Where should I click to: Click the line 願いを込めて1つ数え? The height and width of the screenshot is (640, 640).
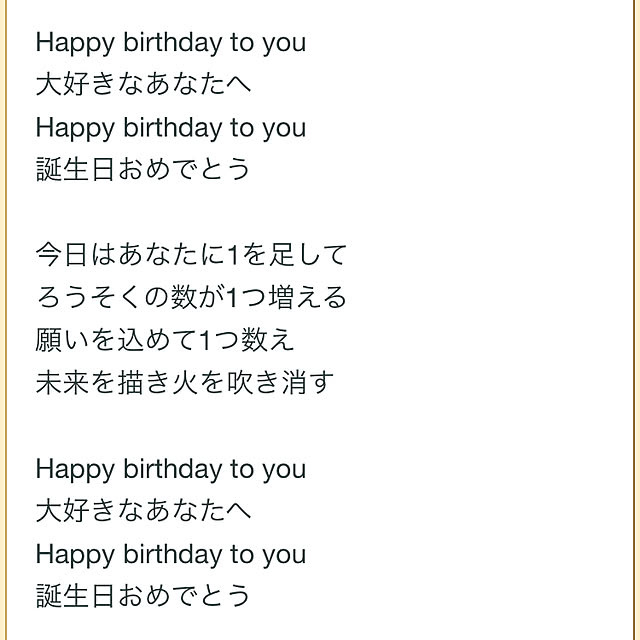[164, 340]
